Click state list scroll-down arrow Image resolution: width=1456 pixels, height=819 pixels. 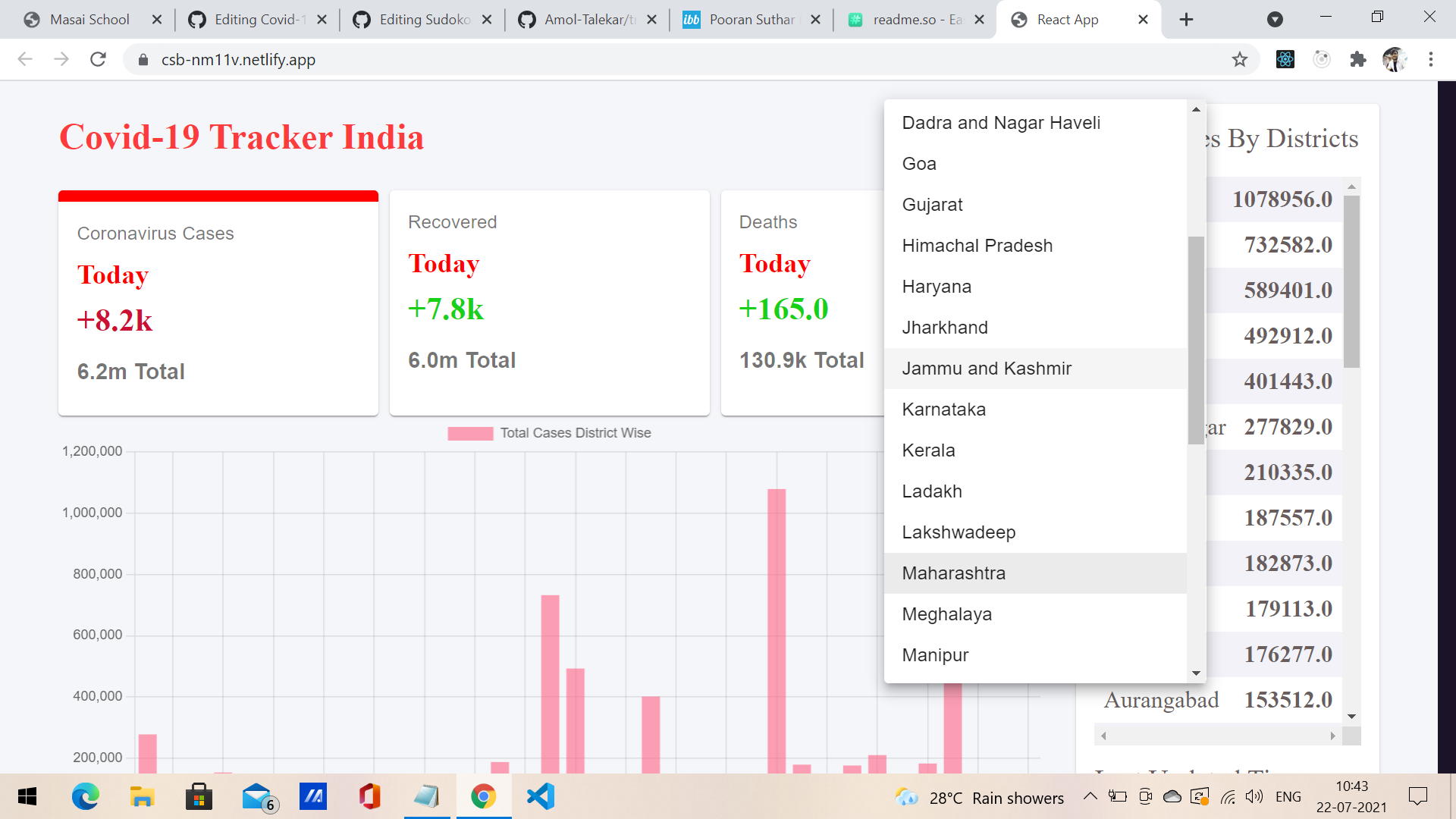[x=1196, y=673]
